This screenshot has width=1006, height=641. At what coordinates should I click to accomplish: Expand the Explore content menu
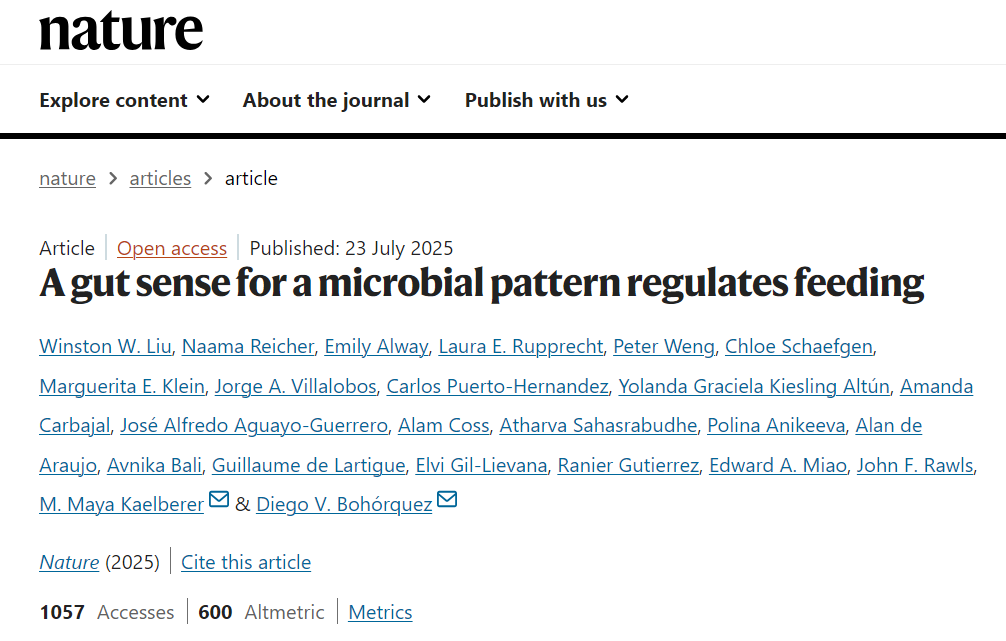[x=124, y=100]
